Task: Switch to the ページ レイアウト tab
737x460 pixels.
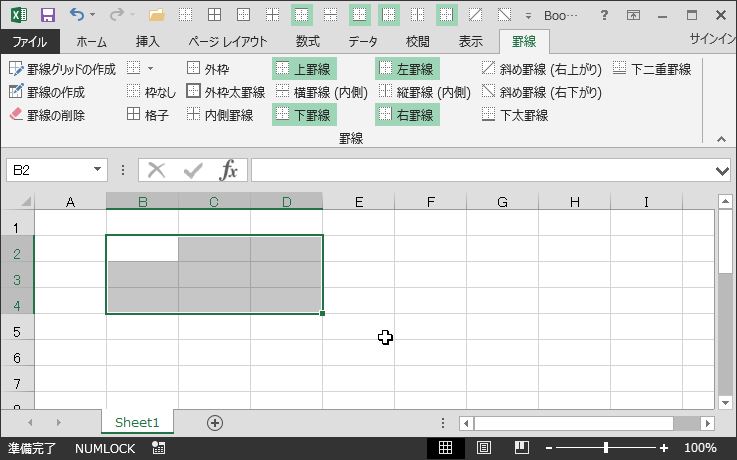Action: click(x=227, y=41)
